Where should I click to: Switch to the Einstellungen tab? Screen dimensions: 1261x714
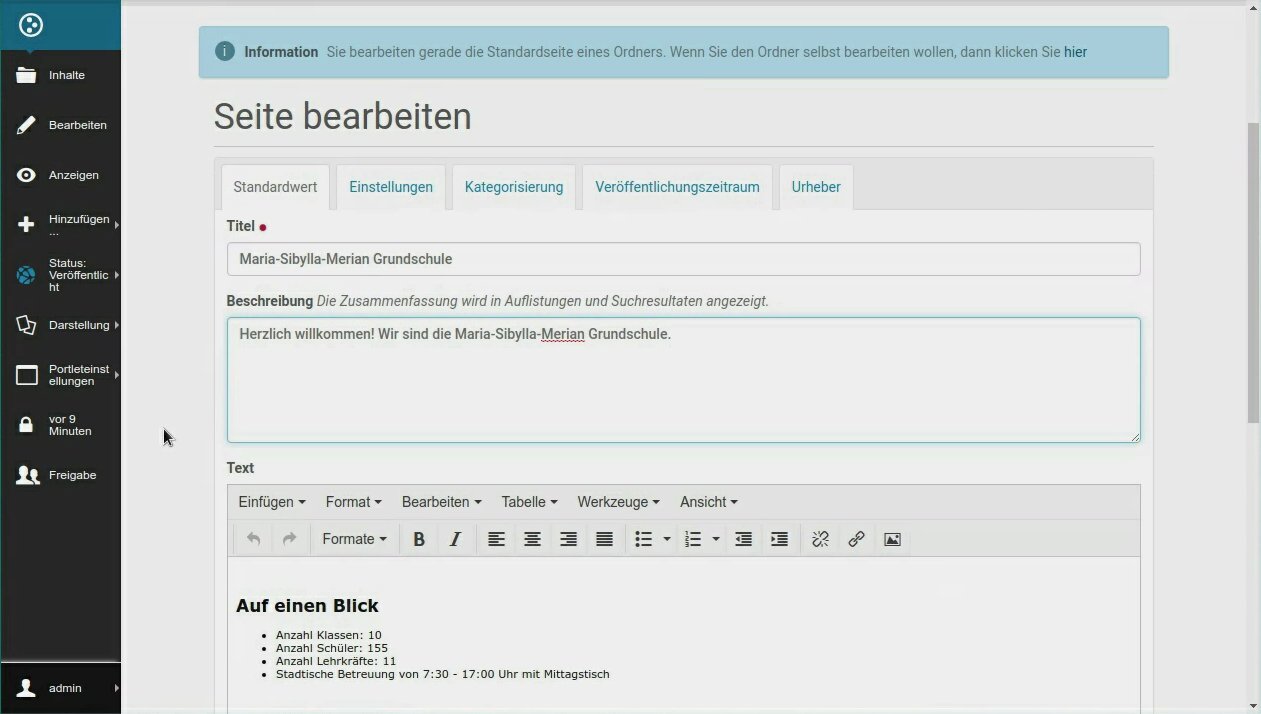click(391, 187)
